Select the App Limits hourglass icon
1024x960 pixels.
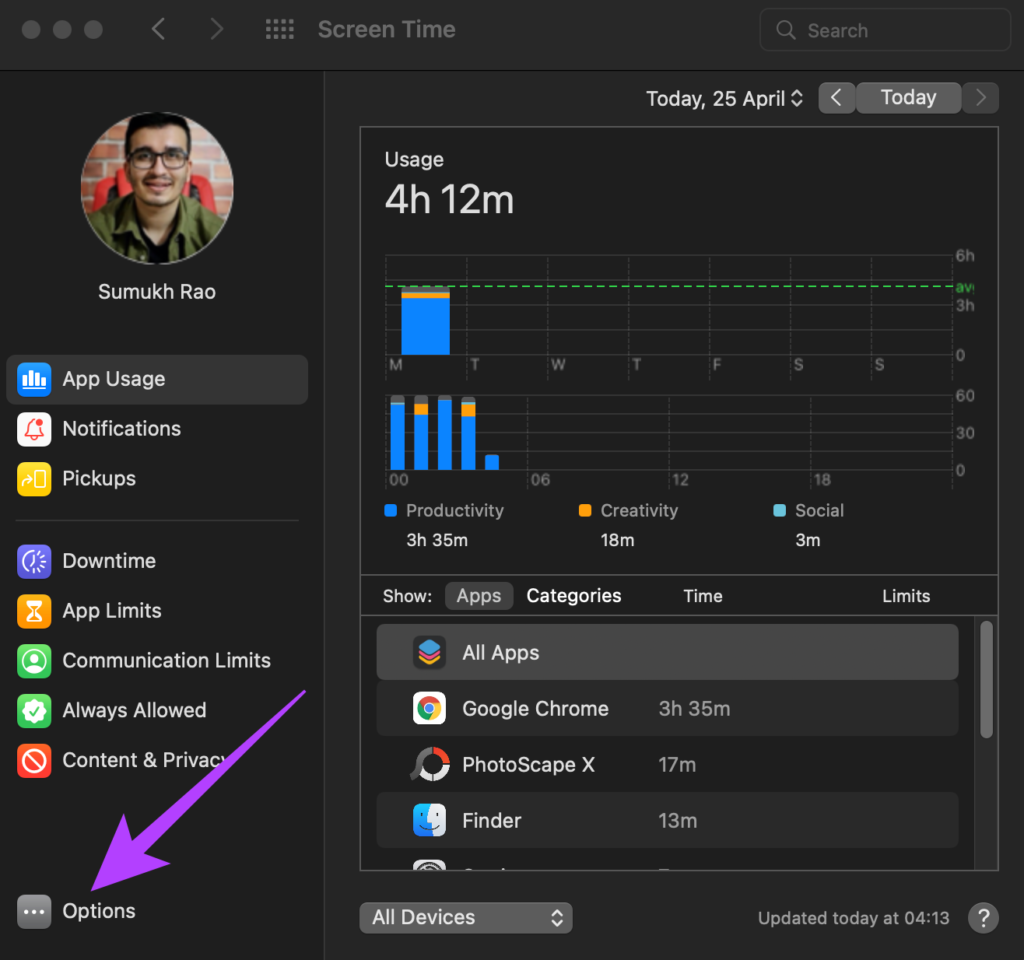[x=34, y=611]
